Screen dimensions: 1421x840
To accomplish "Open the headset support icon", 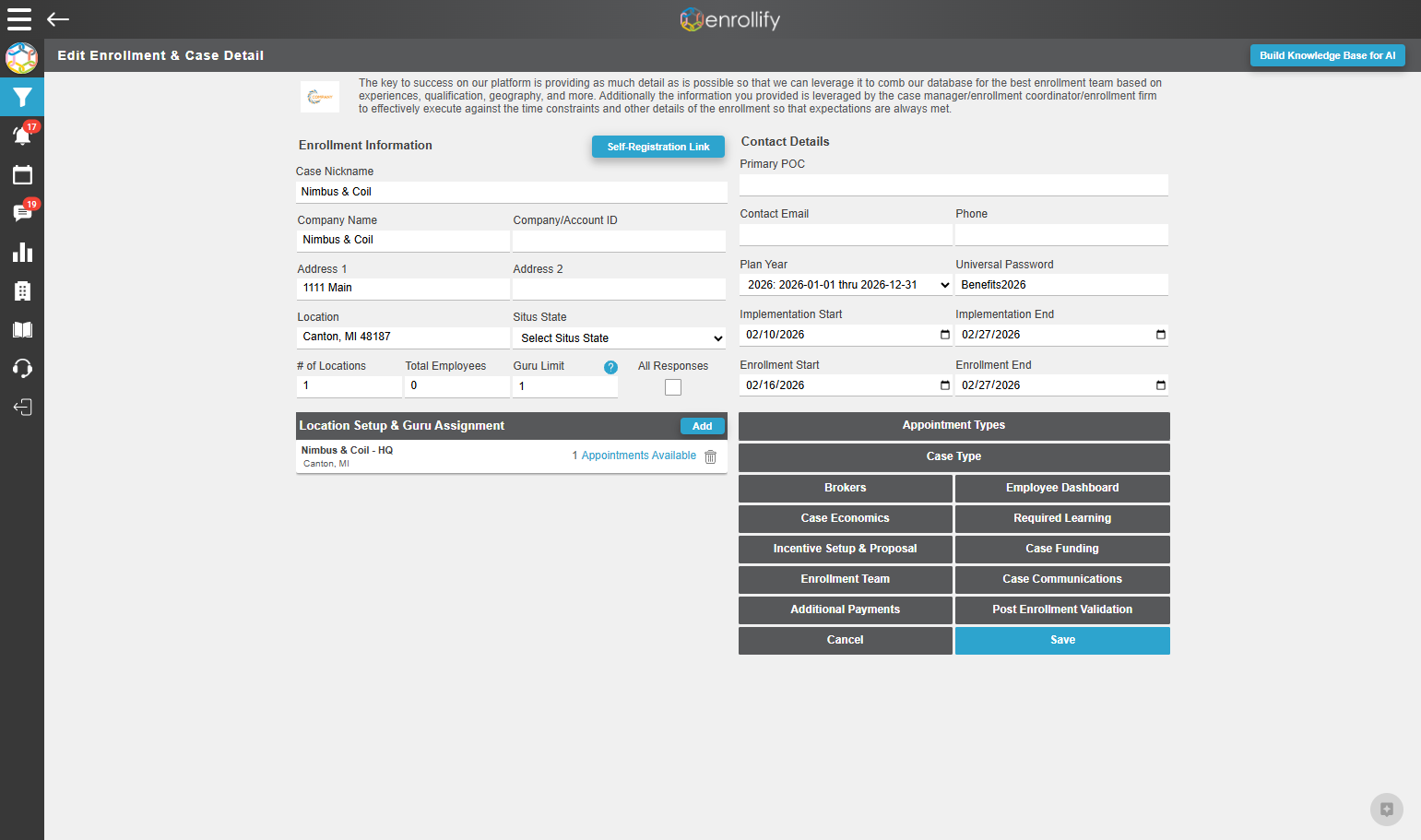I will (x=22, y=369).
